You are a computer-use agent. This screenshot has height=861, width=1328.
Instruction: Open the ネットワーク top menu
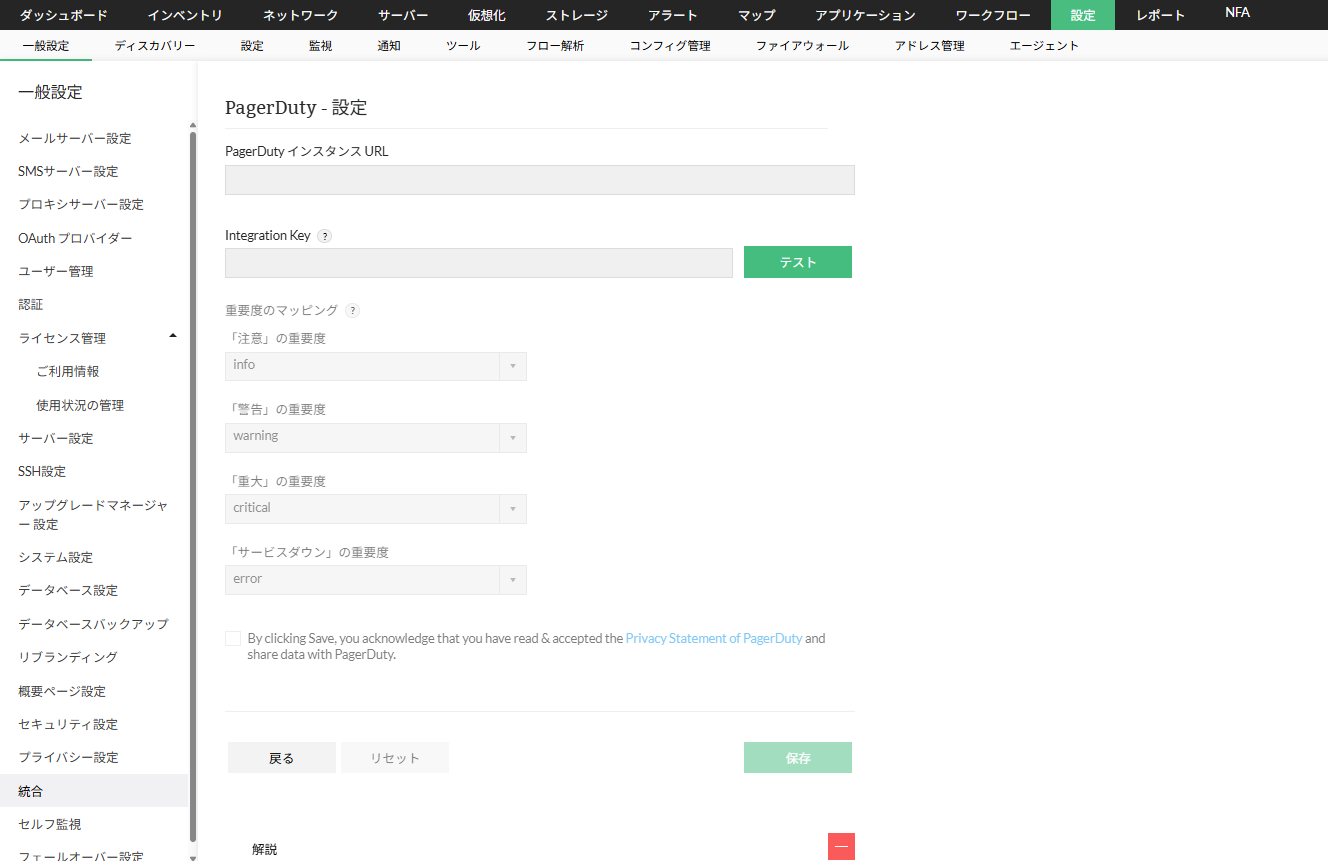tap(300, 15)
